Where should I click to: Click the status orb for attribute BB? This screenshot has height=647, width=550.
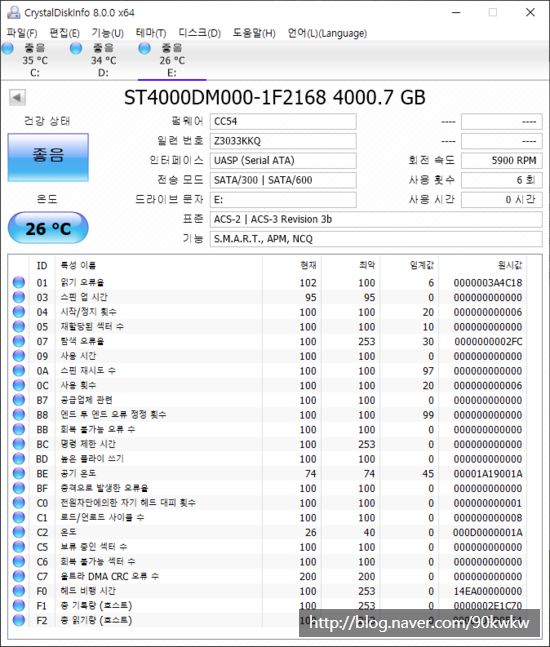19,429
